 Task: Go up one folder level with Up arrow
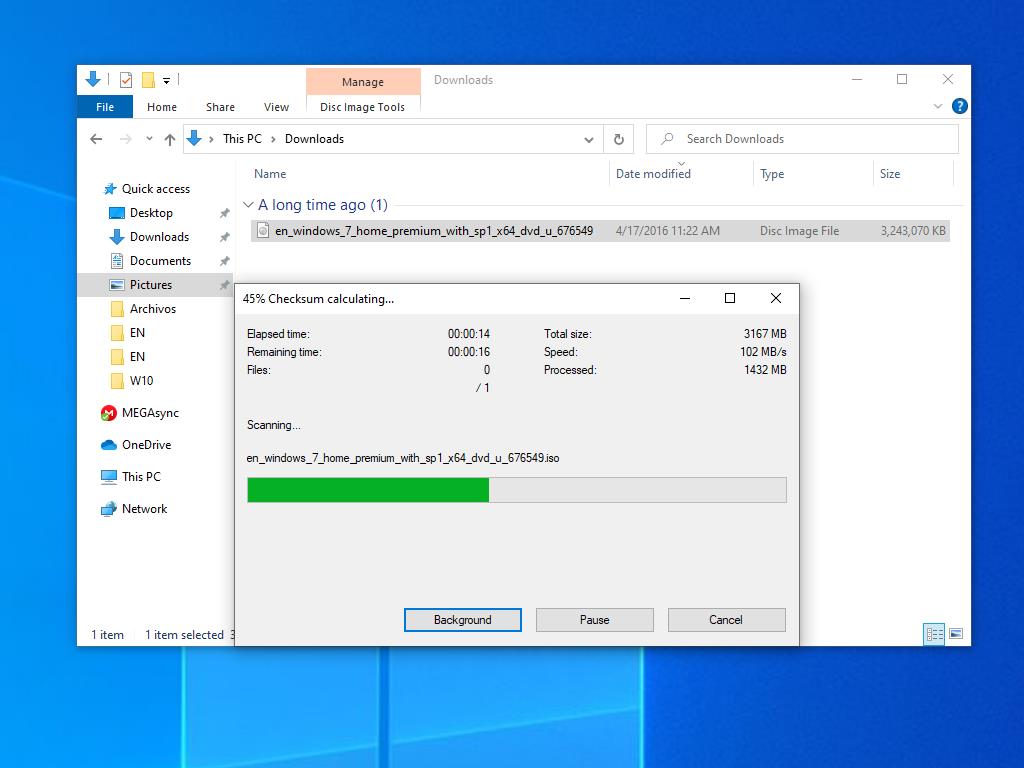tap(170, 139)
